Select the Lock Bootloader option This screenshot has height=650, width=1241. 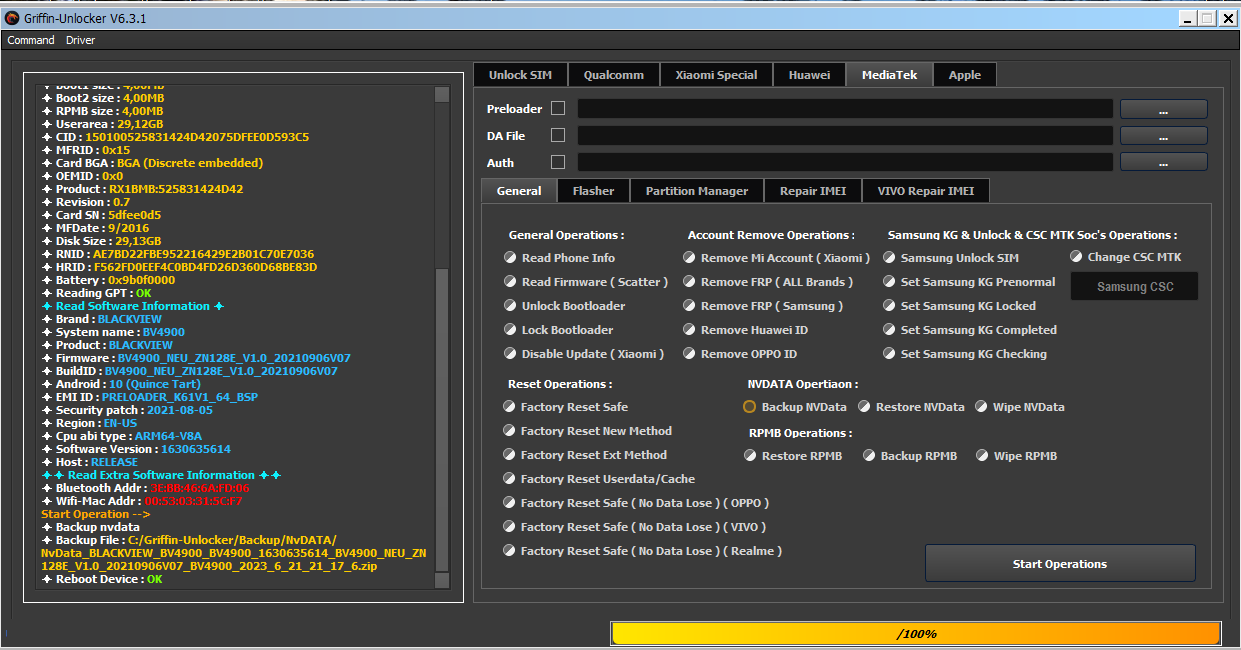(559, 330)
